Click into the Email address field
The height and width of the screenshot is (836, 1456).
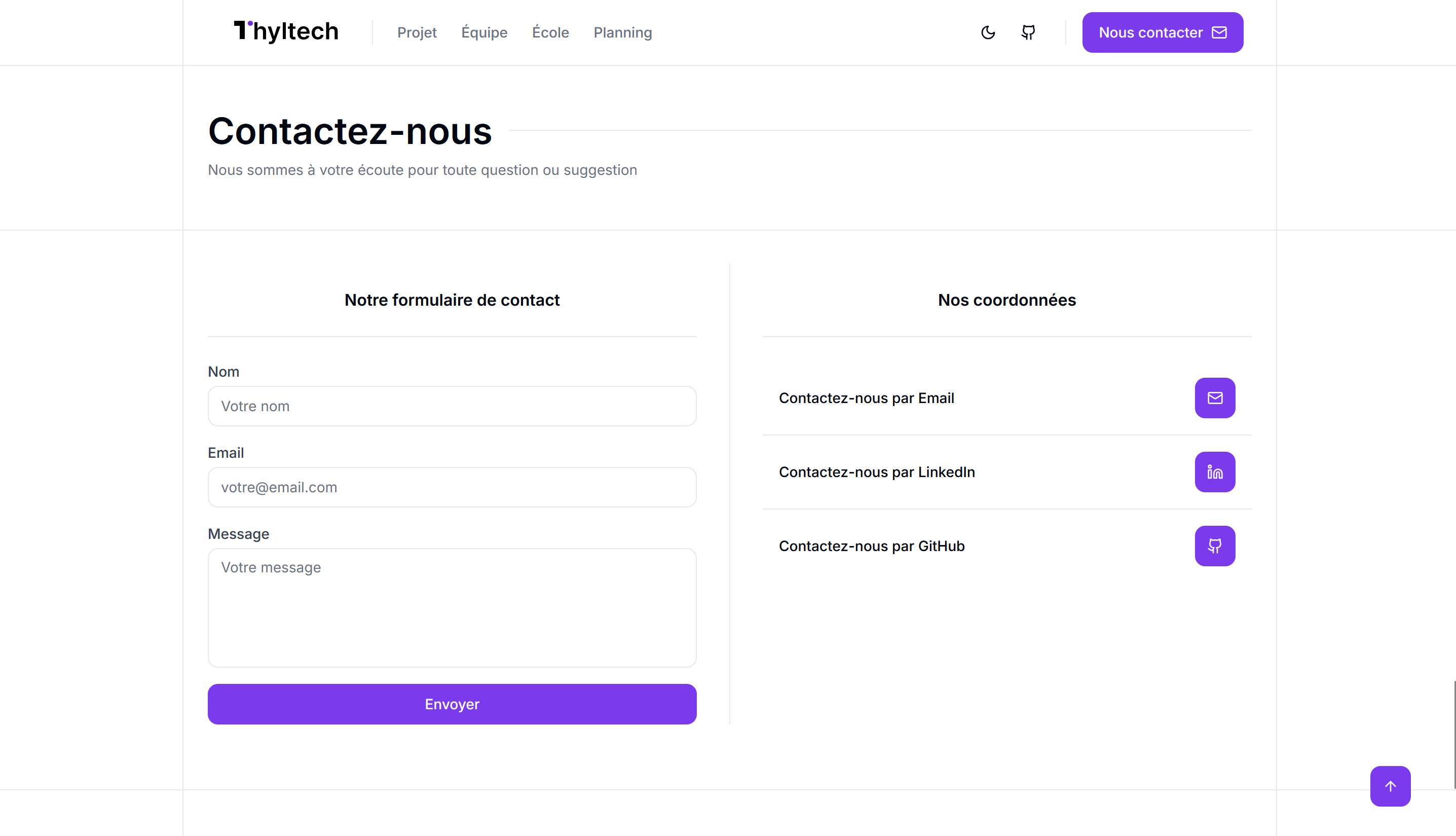click(452, 487)
